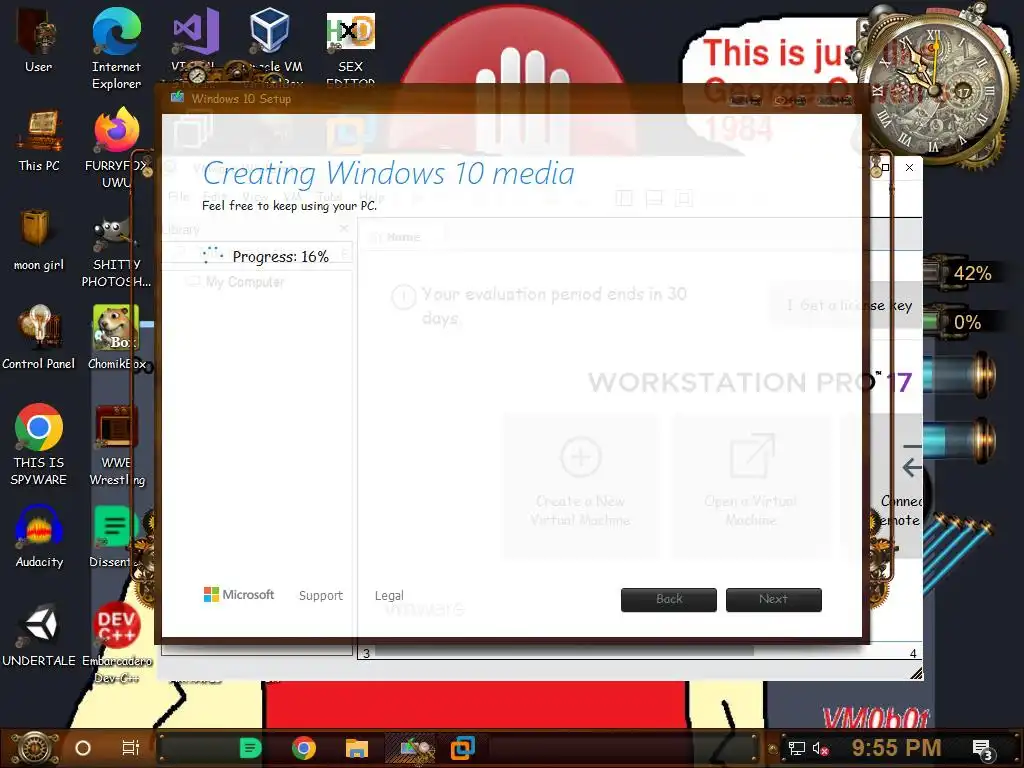Open the Internet Explorer Edge icon
Image resolution: width=1024 pixels, height=768 pixels.
click(116, 47)
